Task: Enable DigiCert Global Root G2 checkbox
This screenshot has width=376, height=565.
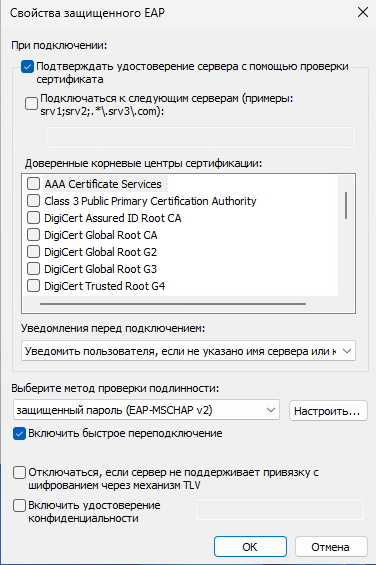Action: tap(34, 252)
